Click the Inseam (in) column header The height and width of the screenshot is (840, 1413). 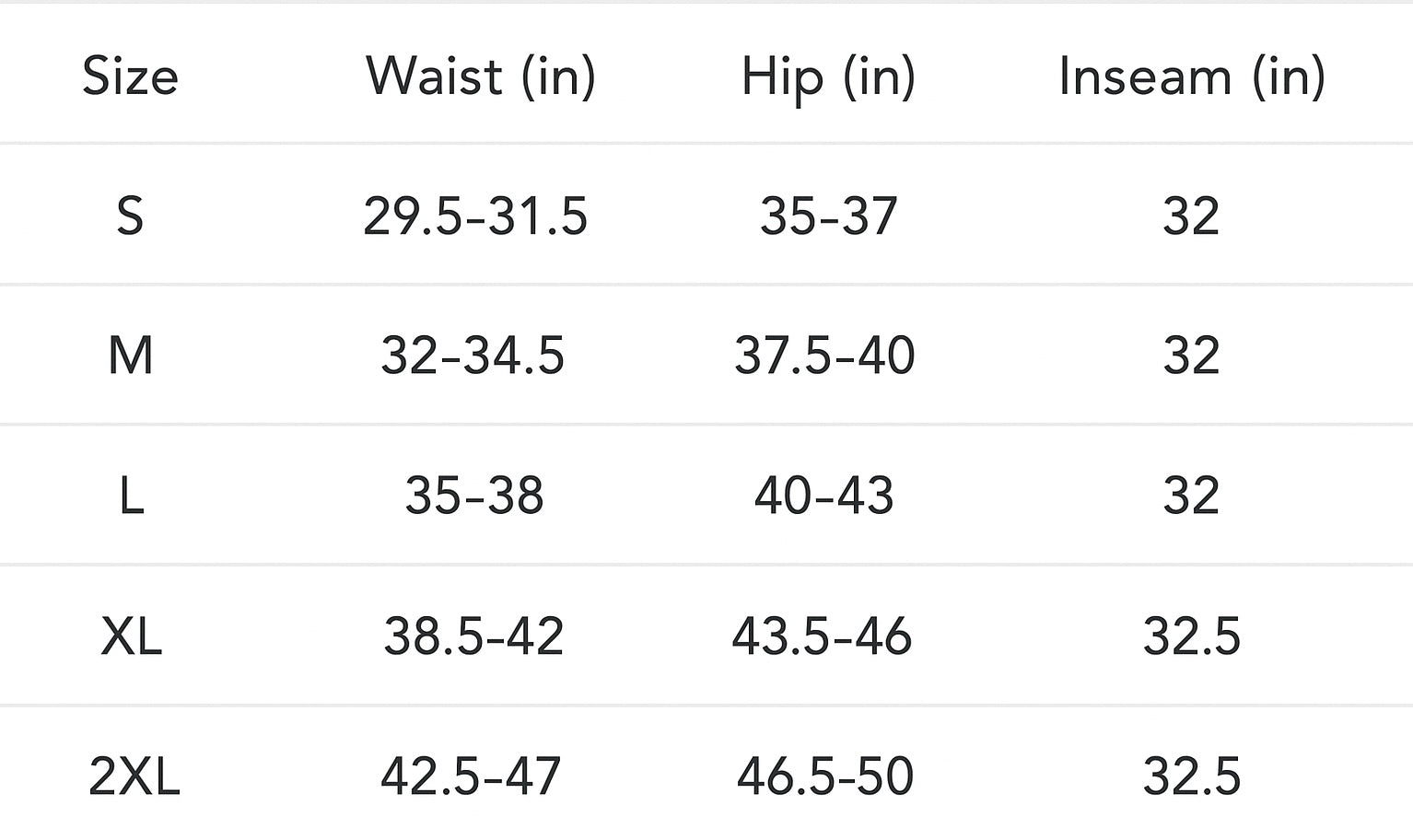[x=1191, y=76]
